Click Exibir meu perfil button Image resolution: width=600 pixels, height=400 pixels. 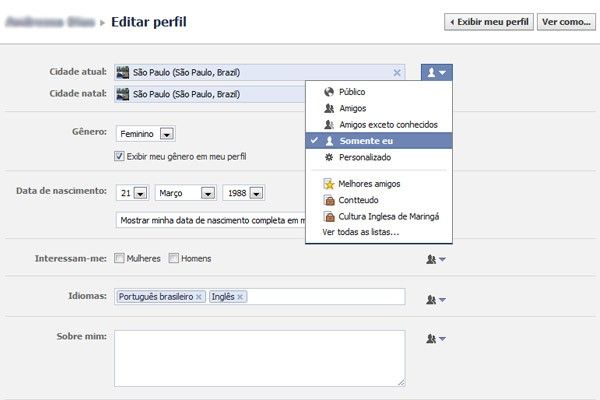click(489, 22)
